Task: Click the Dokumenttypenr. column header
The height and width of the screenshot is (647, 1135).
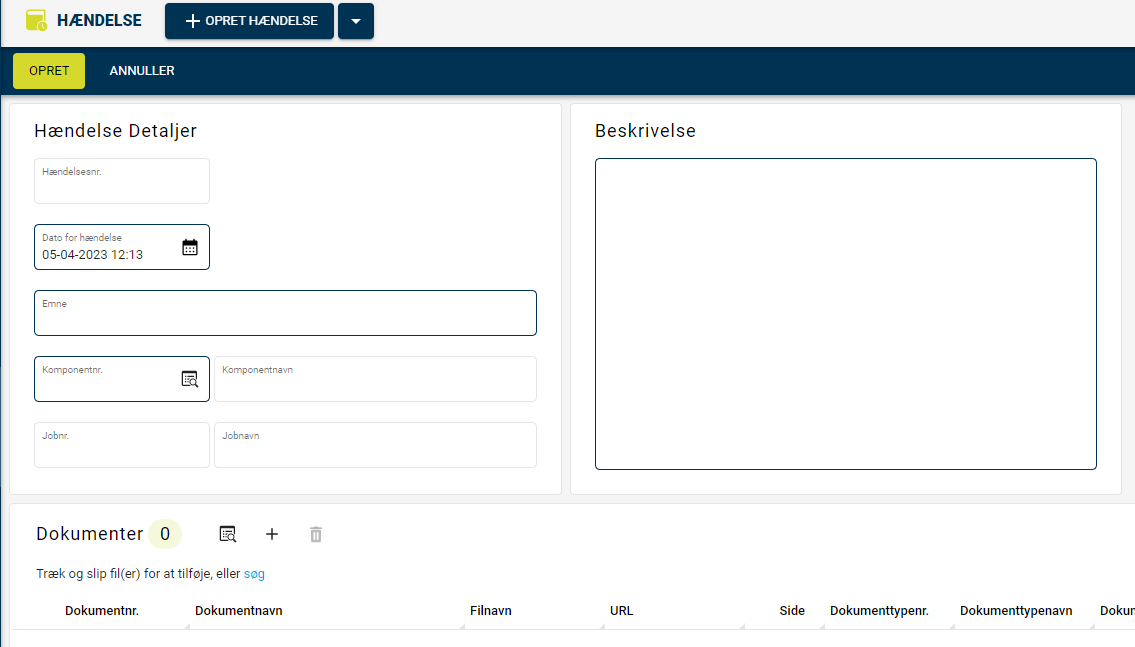Action: (879, 611)
